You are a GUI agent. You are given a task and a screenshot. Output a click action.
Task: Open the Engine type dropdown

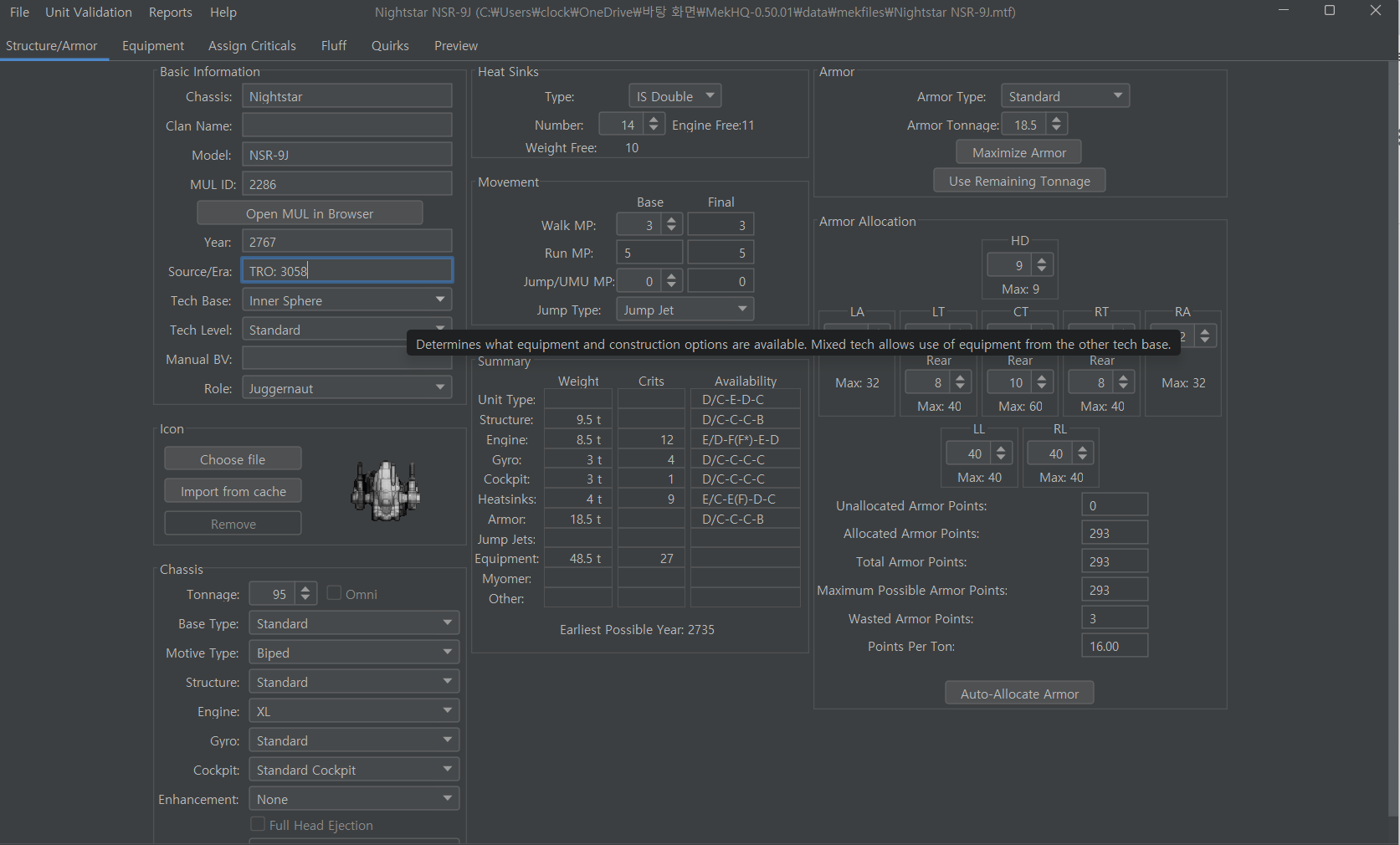pyautogui.click(x=353, y=711)
